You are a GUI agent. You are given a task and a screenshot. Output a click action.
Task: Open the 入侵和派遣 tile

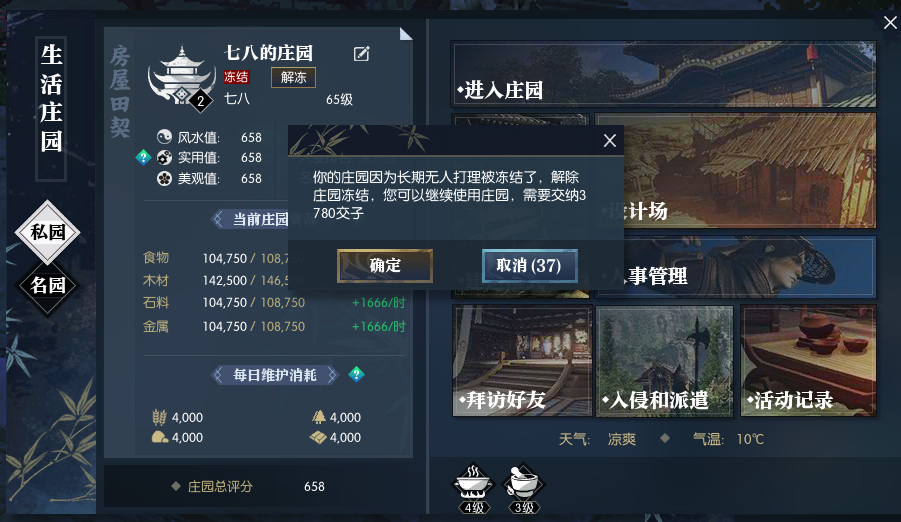(x=665, y=360)
